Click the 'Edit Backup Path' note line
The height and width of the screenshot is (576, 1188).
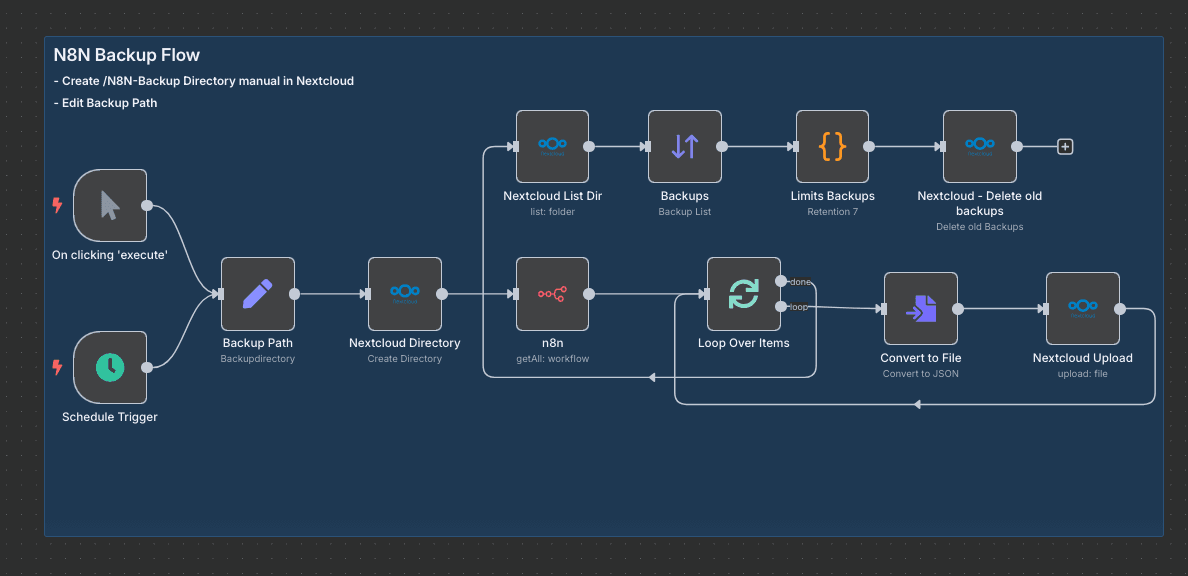click(x=105, y=102)
